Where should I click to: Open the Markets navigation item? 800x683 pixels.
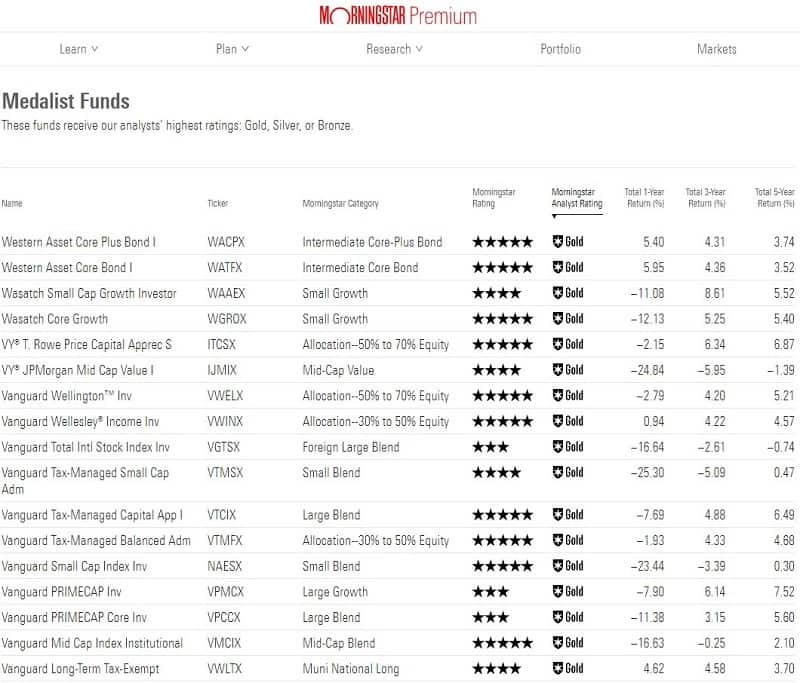coord(716,49)
